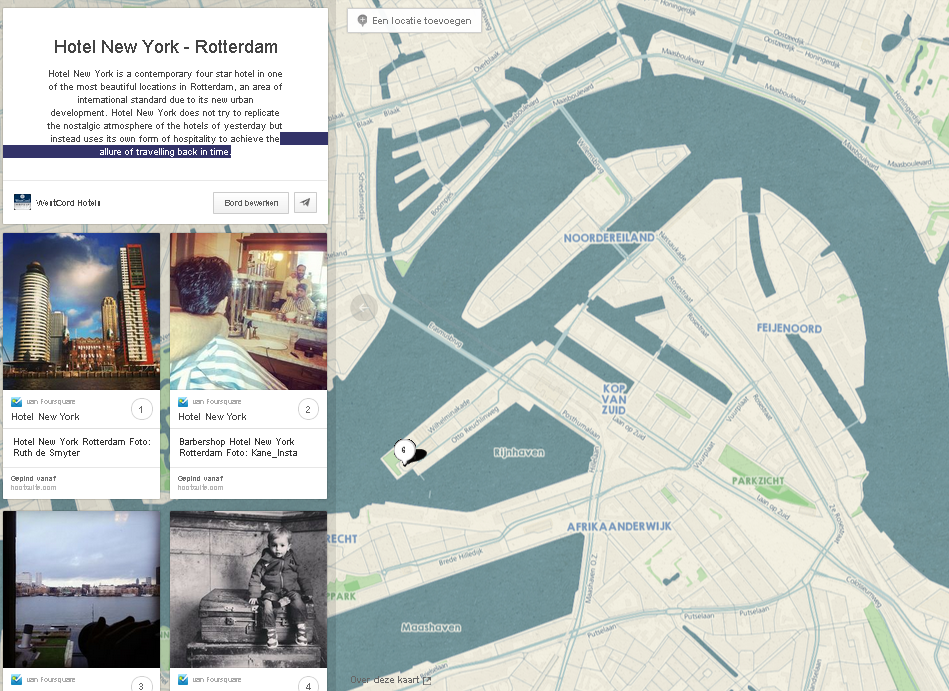Screen dimensions: 949x691
Task: Select pin number badge 2
Action: 308,410
